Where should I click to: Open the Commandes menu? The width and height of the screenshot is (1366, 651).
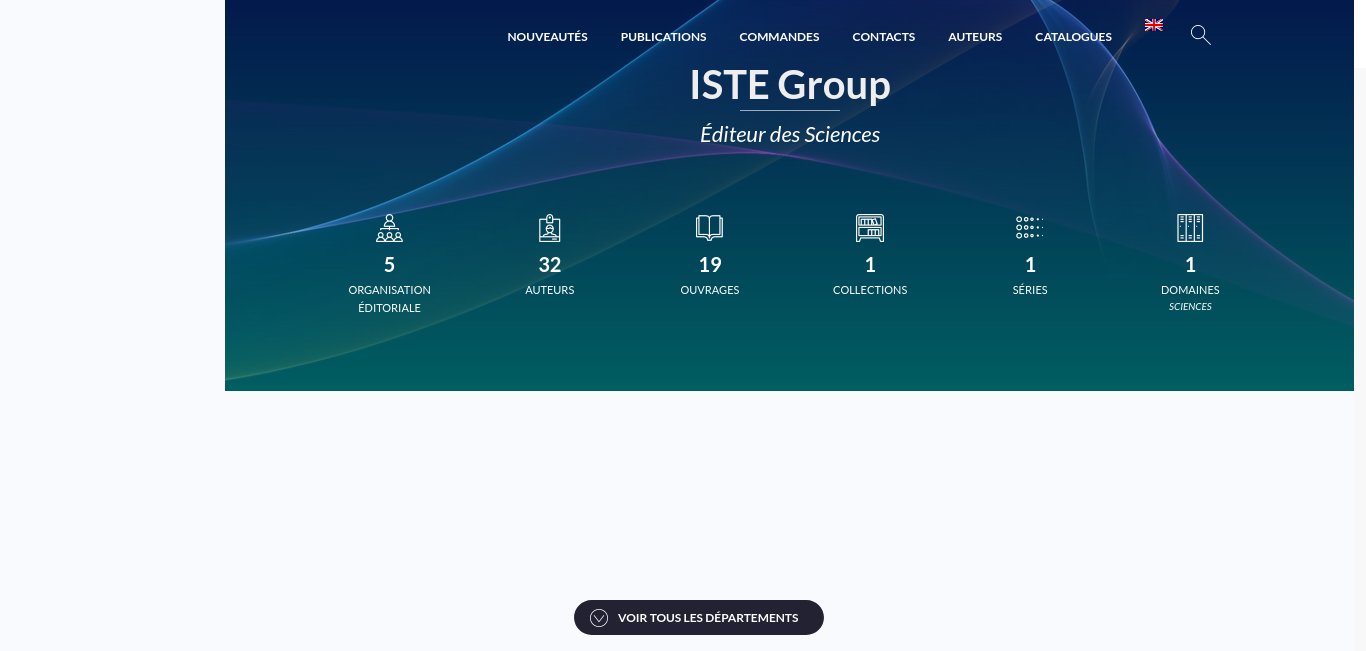pyautogui.click(x=779, y=37)
